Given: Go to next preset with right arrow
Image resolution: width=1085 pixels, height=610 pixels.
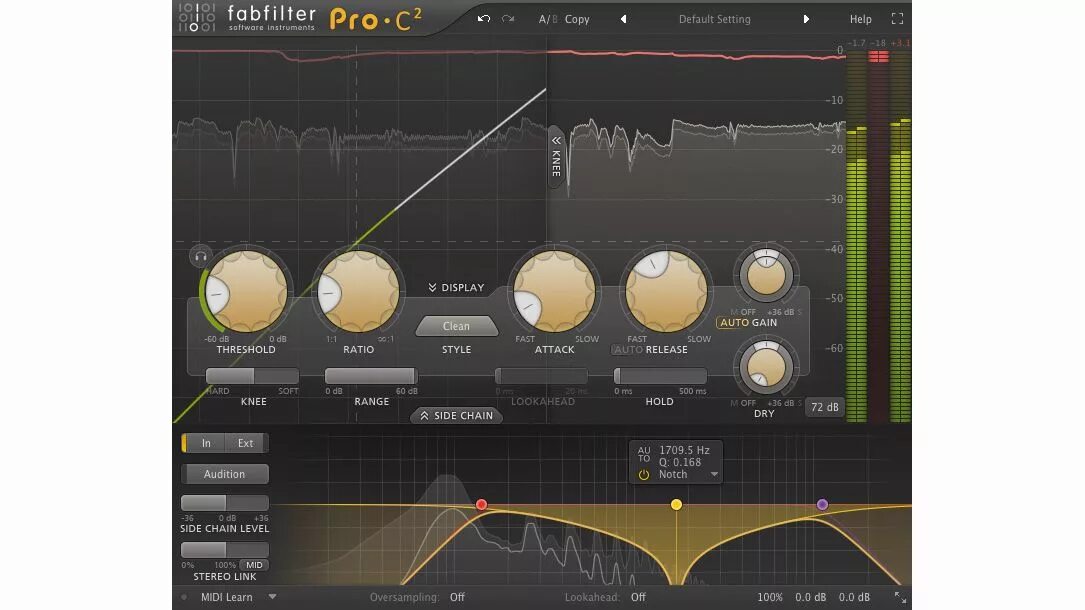Looking at the screenshot, I should [x=806, y=19].
